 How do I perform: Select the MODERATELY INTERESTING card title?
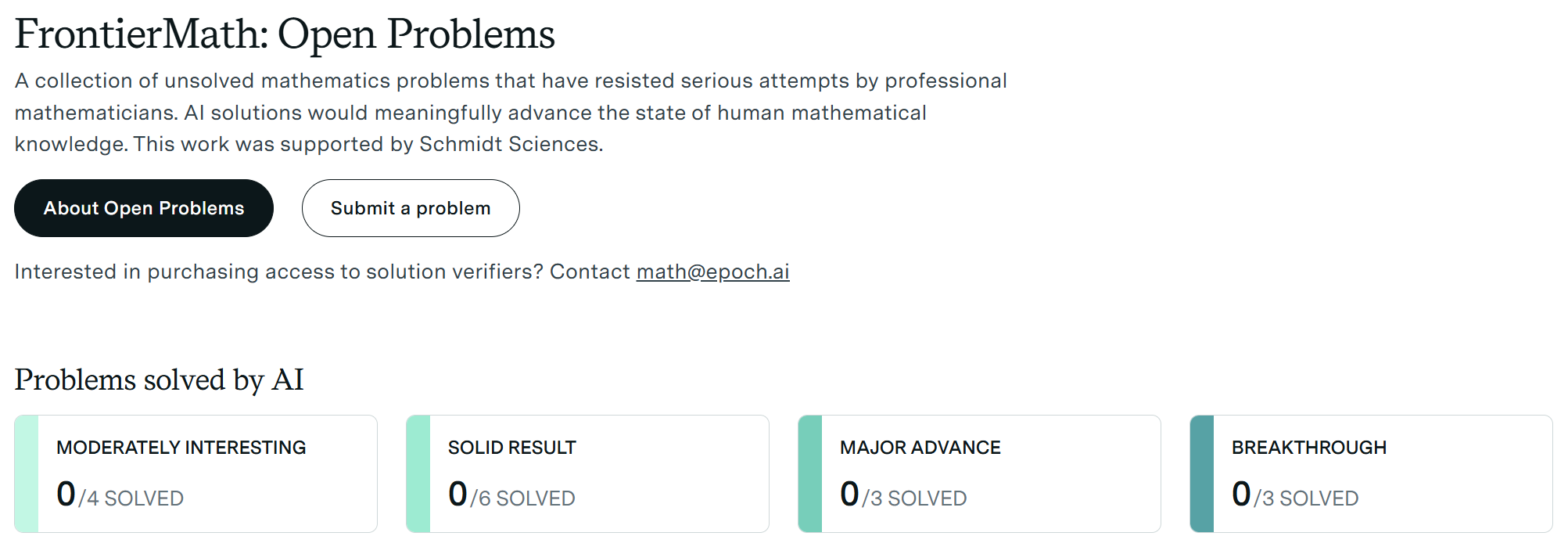[181, 448]
